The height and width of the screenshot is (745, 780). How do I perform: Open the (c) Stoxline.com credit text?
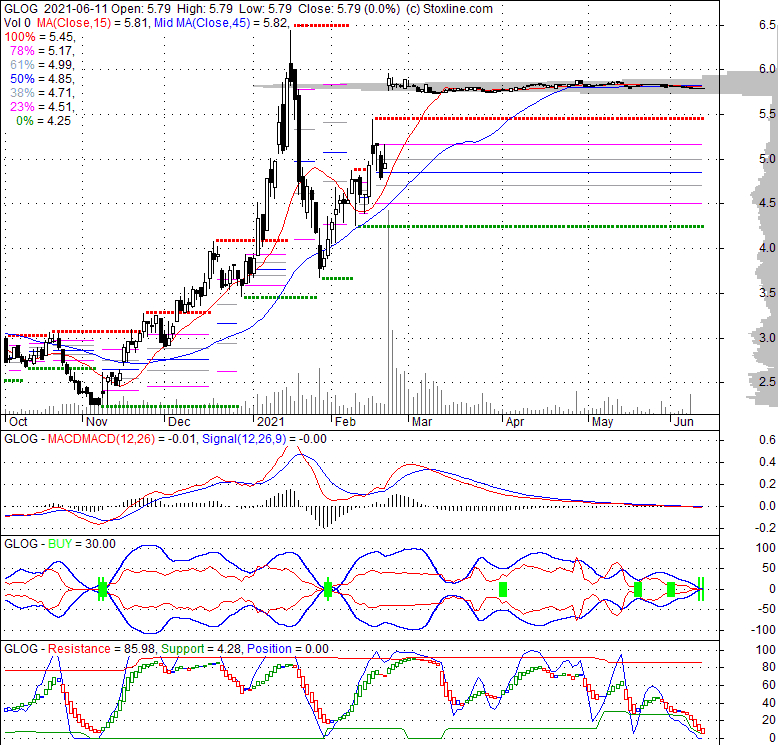(449, 9)
